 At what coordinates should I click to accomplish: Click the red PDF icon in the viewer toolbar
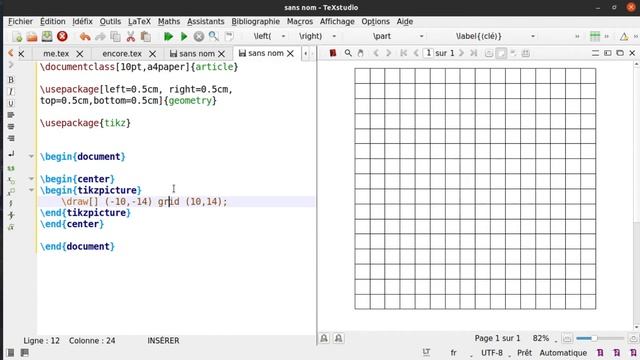[x=333, y=53]
